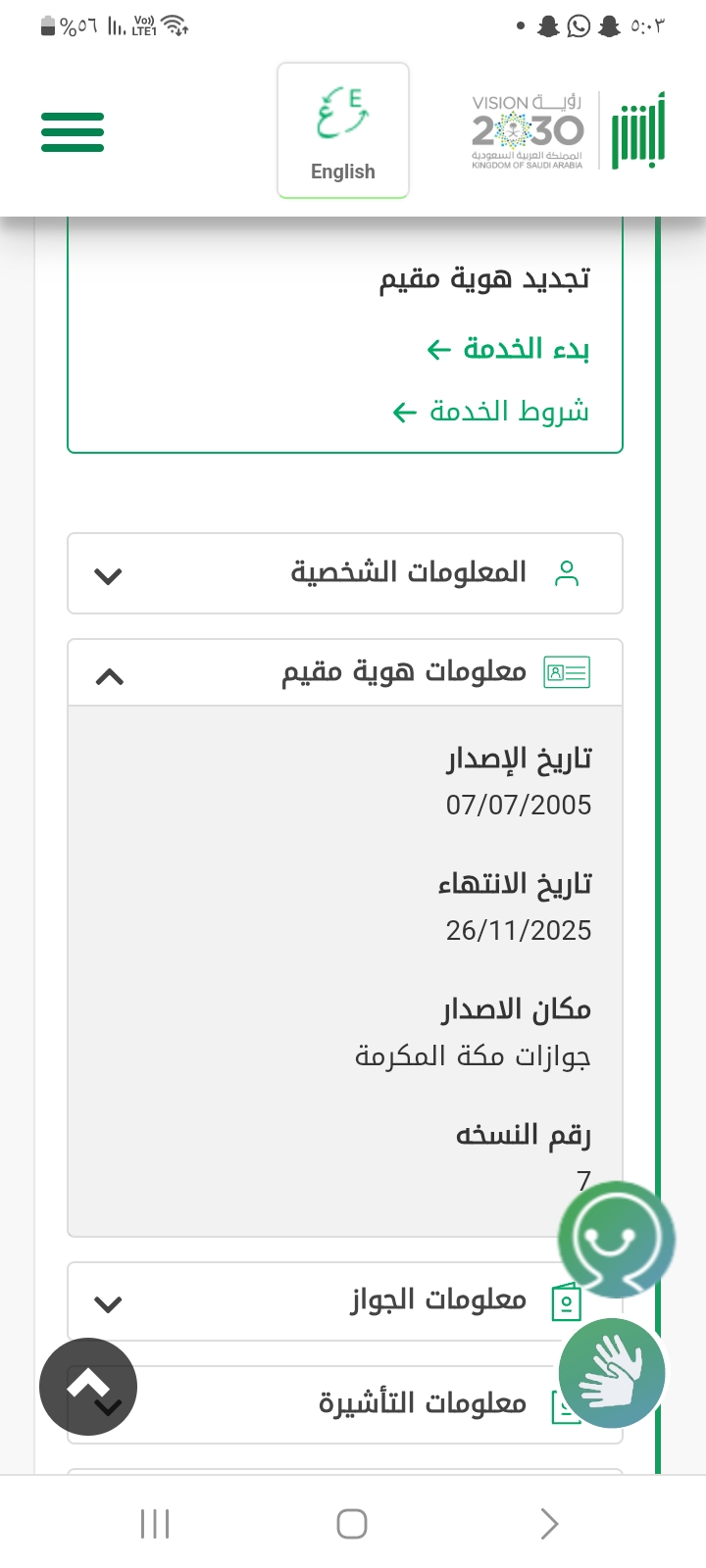The image size is (706, 1568).
Task: Tap the Android back button
Action: (x=549, y=1524)
